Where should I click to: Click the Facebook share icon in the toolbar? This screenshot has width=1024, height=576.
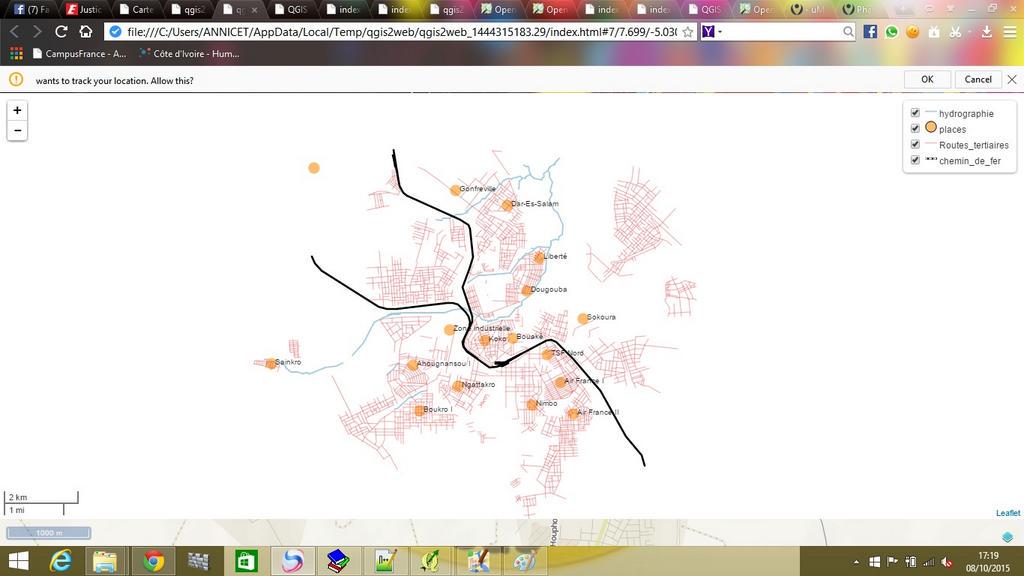pyautogui.click(x=870, y=31)
